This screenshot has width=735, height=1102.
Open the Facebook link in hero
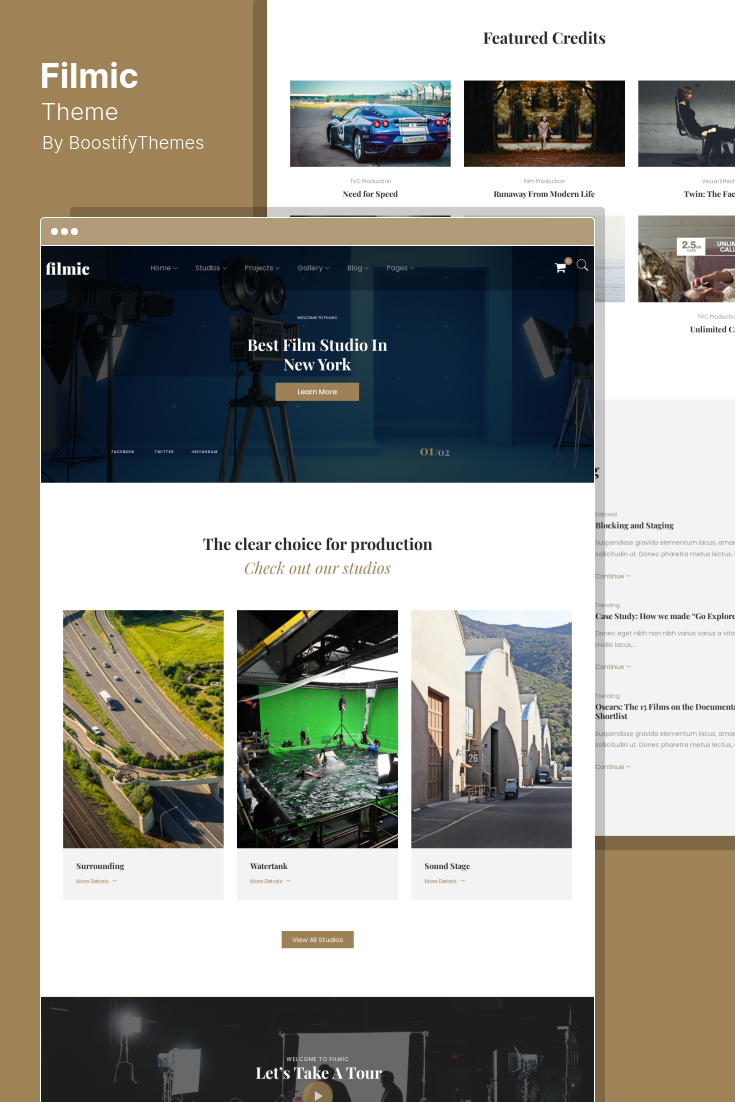point(122,452)
